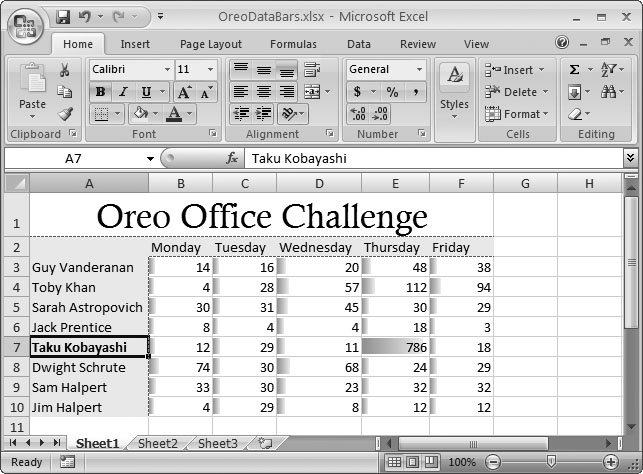Click the Insert cells button

[515, 70]
